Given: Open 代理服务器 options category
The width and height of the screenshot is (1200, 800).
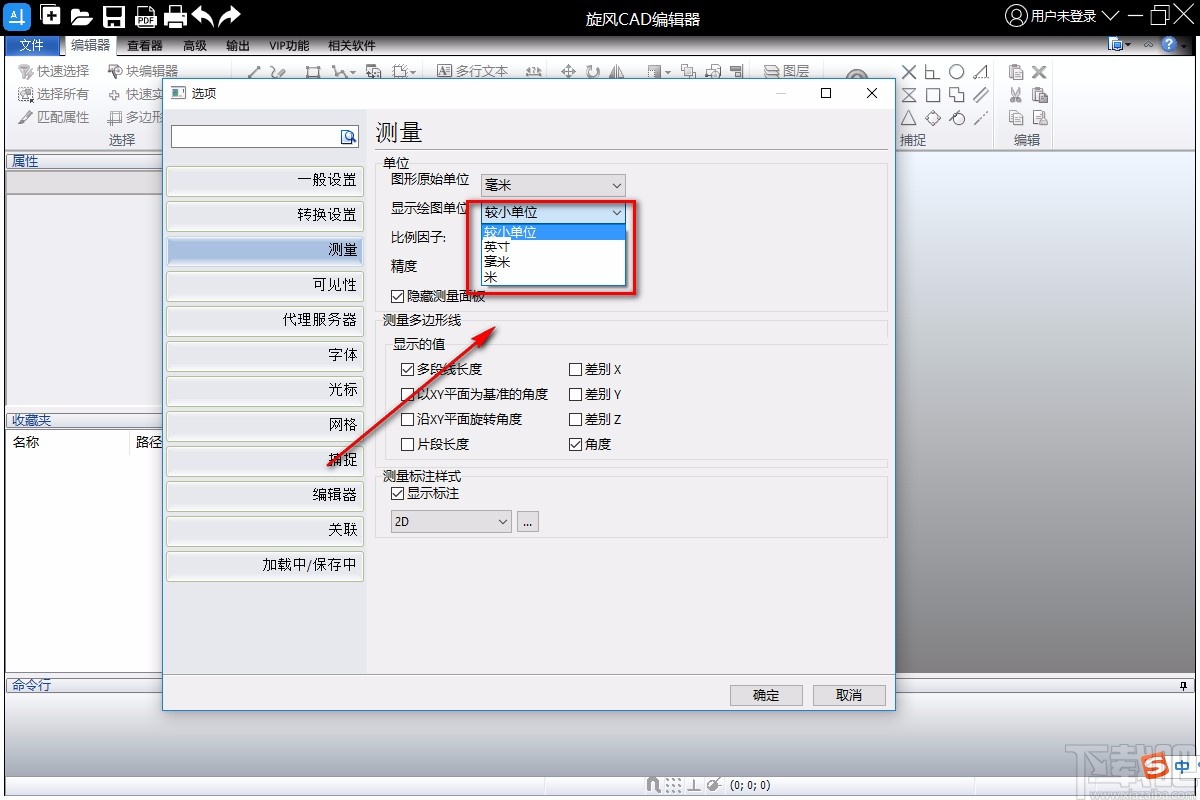Looking at the screenshot, I should click(x=265, y=320).
